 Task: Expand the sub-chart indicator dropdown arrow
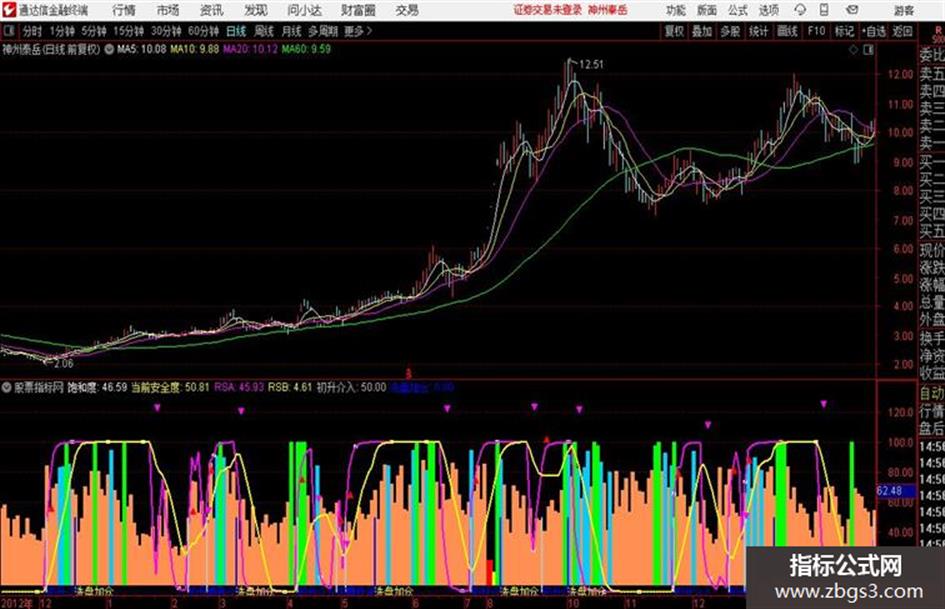7,388
